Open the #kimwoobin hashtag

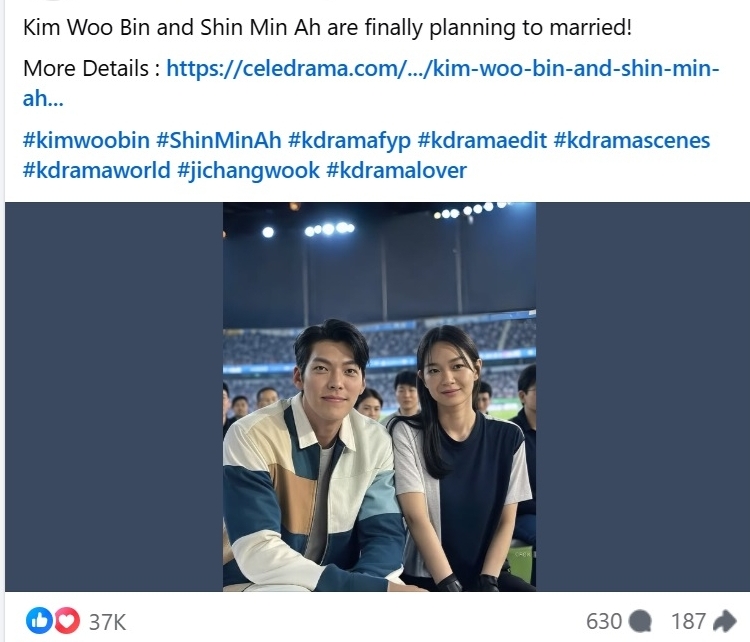point(86,140)
